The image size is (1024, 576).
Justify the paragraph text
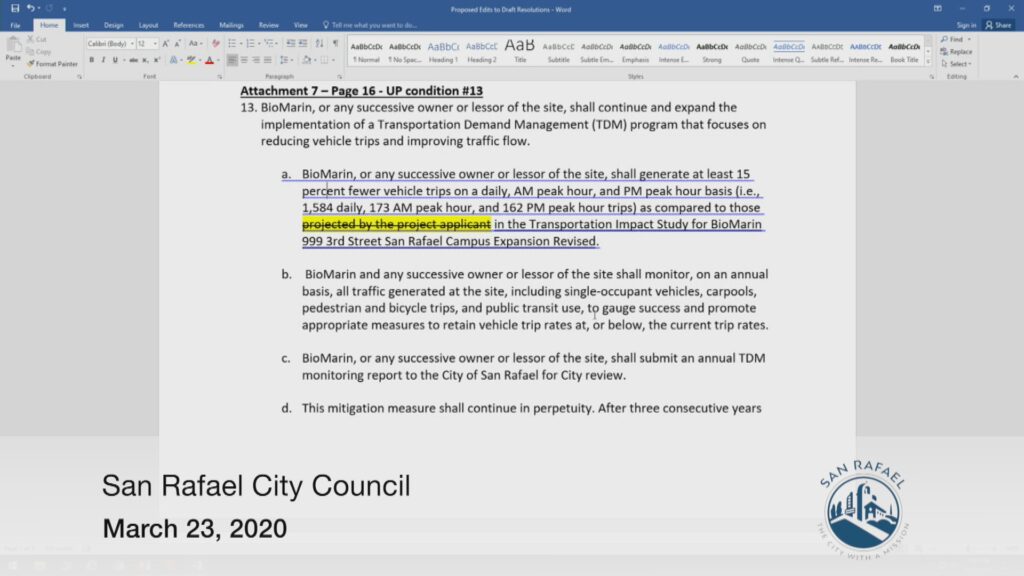(x=268, y=60)
